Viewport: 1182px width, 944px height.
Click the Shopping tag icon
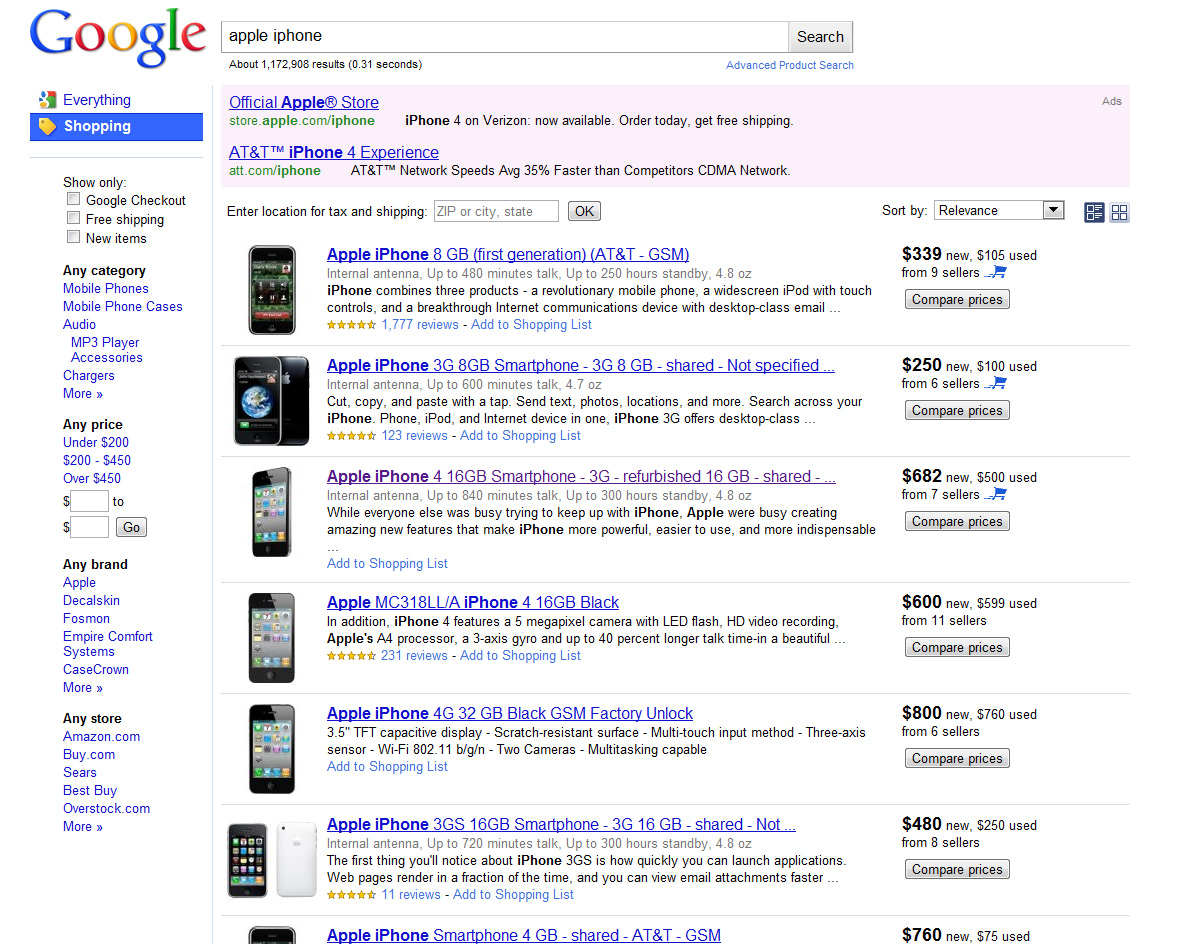coord(47,126)
